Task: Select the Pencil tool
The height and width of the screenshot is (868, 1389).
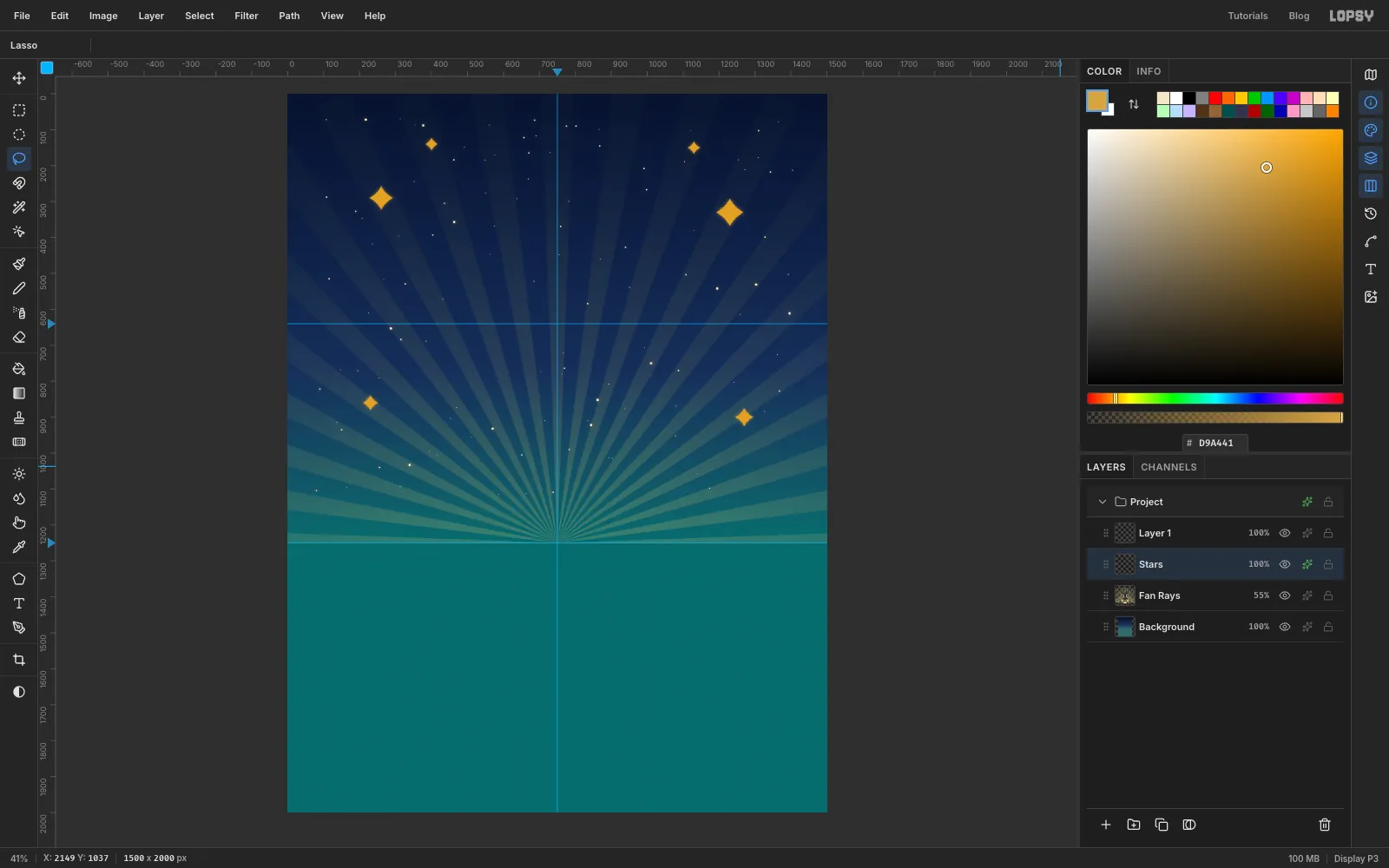Action: (x=19, y=288)
